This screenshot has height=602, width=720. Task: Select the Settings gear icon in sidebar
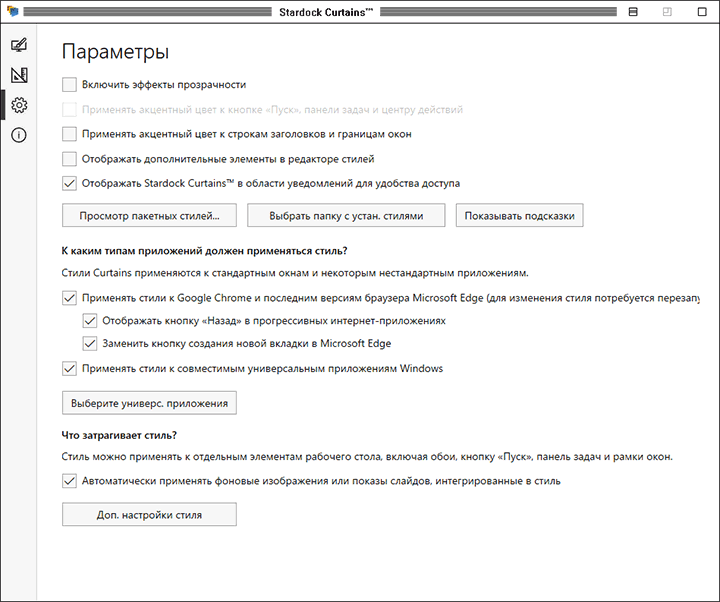point(19,105)
